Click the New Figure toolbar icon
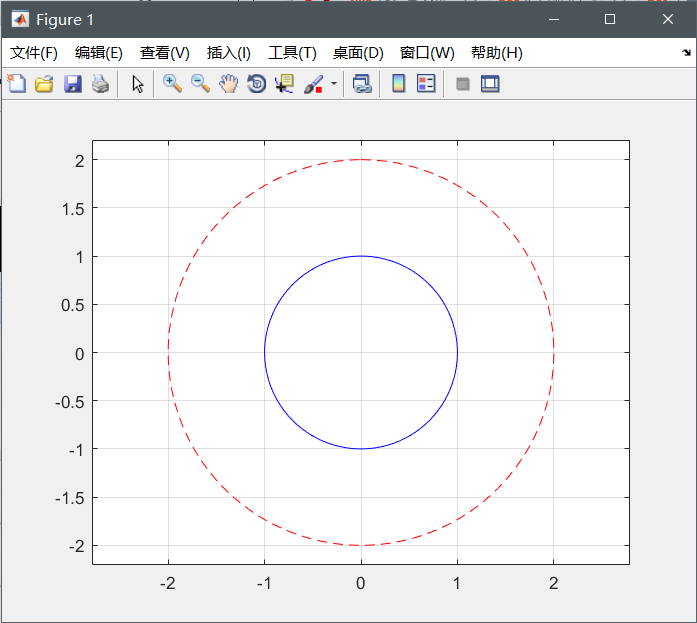 [x=17, y=84]
